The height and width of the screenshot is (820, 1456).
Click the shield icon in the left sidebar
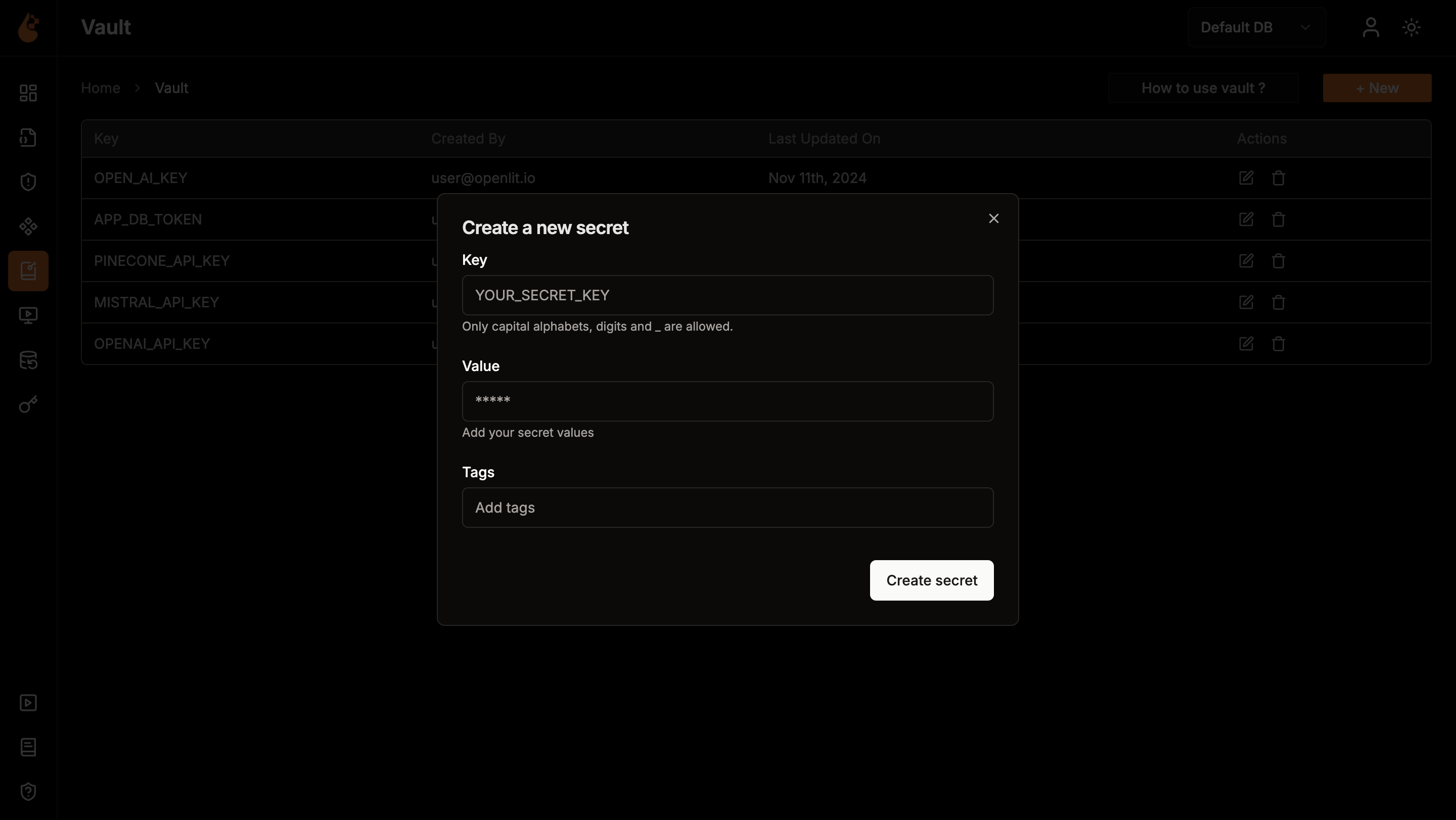tap(28, 182)
